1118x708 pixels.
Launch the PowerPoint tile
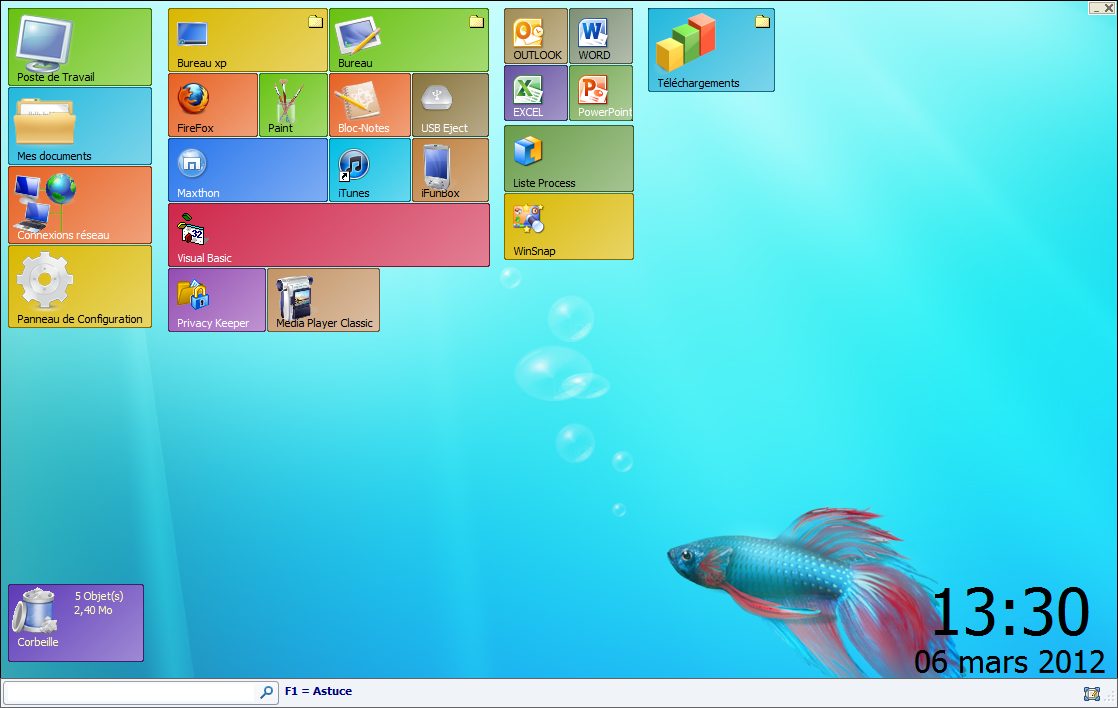(600, 93)
